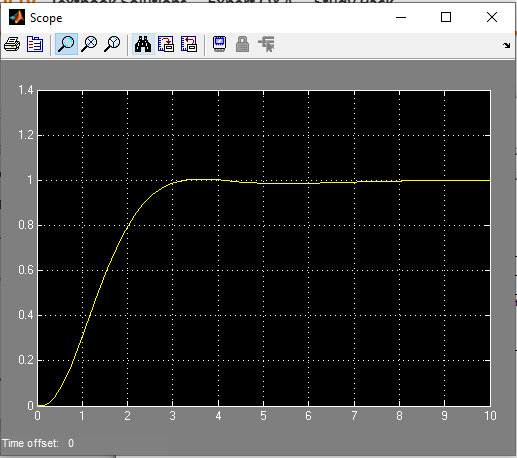The width and height of the screenshot is (517, 458).
Task: Select the Zoom Y-axis tool
Action: (112, 44)
